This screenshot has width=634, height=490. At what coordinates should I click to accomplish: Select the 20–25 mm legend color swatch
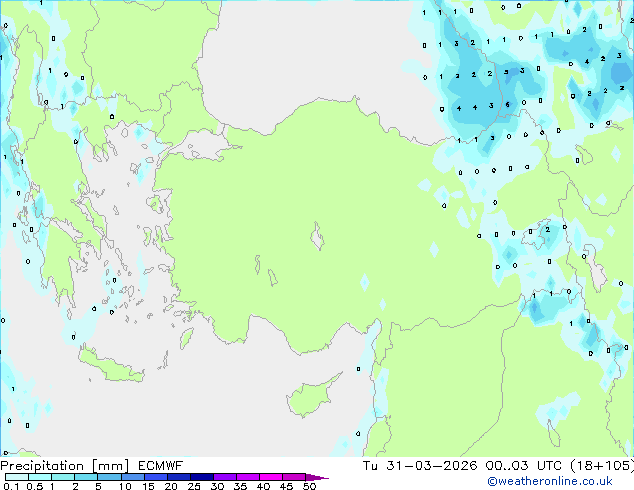point(179,477)
